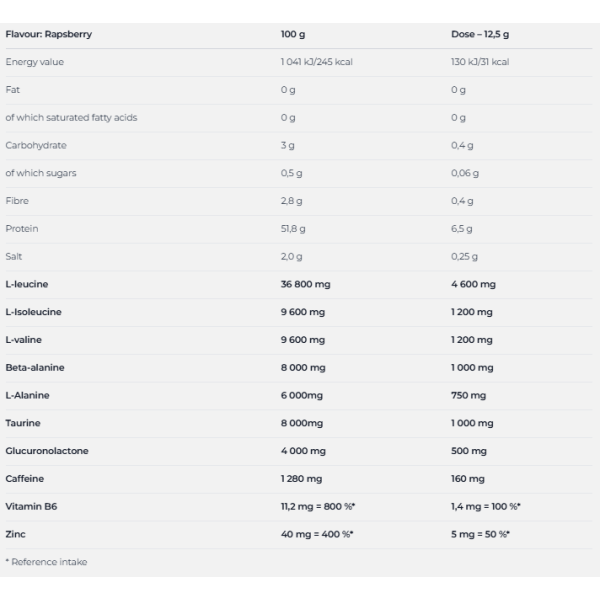The width and height of the screenshot is (600, 600).
Task: Select the "Energy value" row label
Action: 35,62
